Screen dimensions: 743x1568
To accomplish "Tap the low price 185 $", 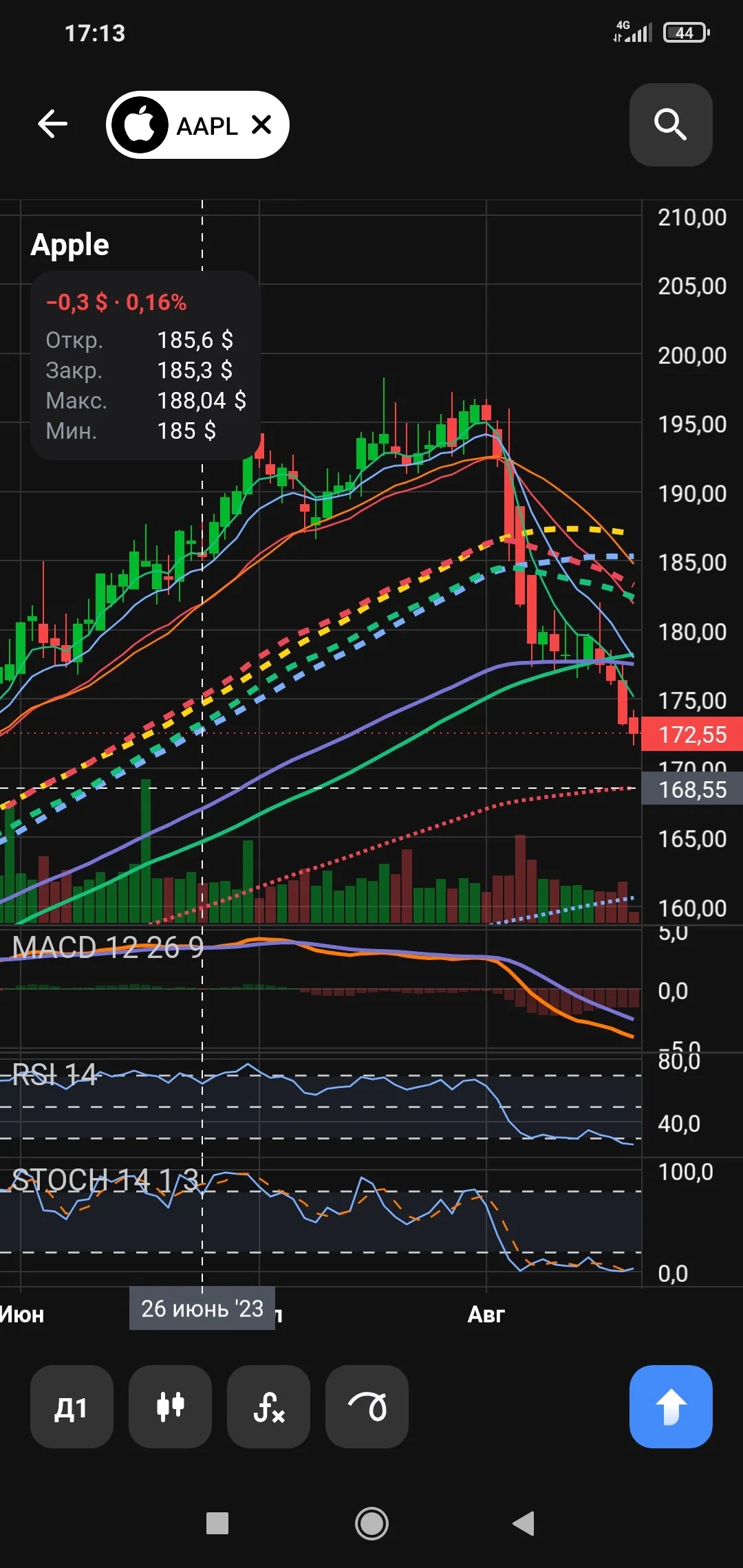I will point(186,431).
